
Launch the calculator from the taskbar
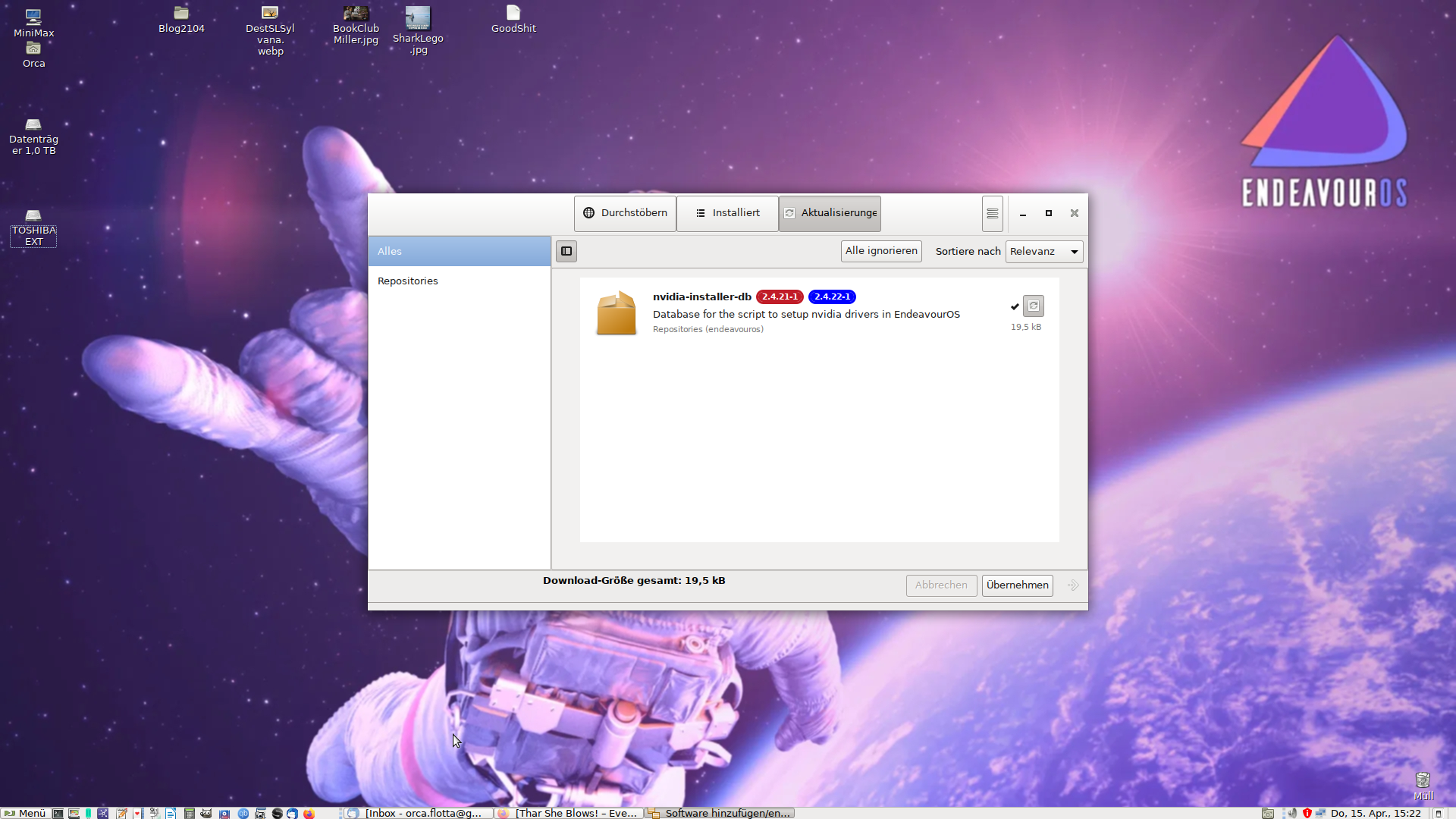[190, 813]
